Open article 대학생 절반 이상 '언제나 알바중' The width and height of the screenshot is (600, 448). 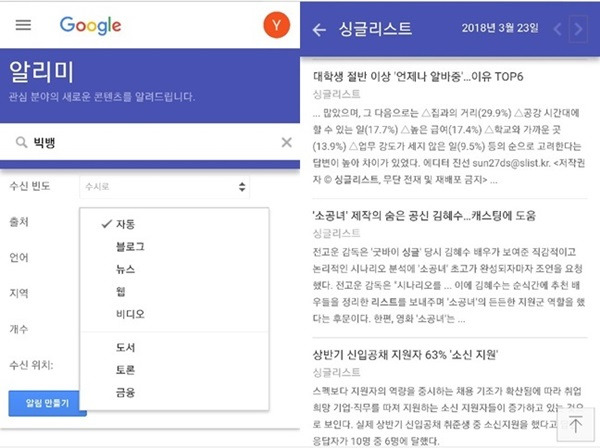point(418,77)
